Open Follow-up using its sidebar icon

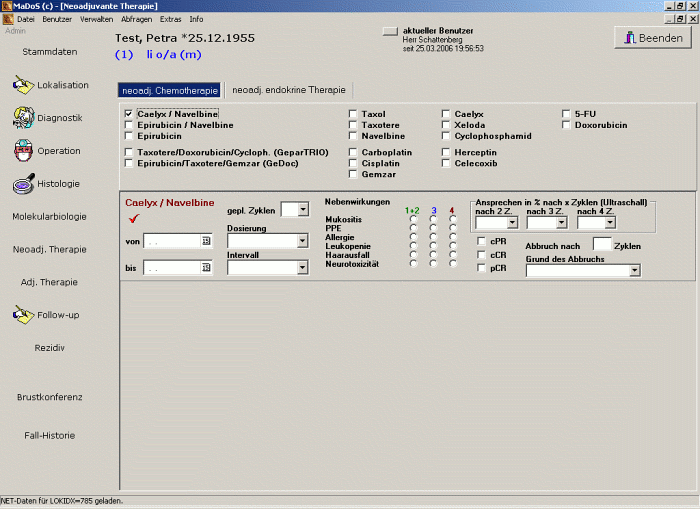(22, 314)
